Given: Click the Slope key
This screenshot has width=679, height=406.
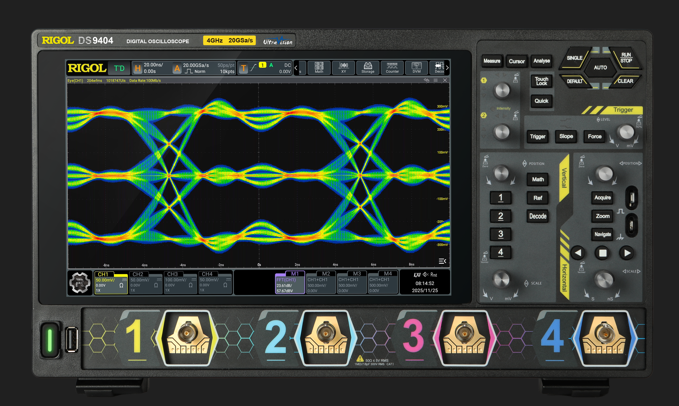Looking at the screenshot, I should pos(566,136).
